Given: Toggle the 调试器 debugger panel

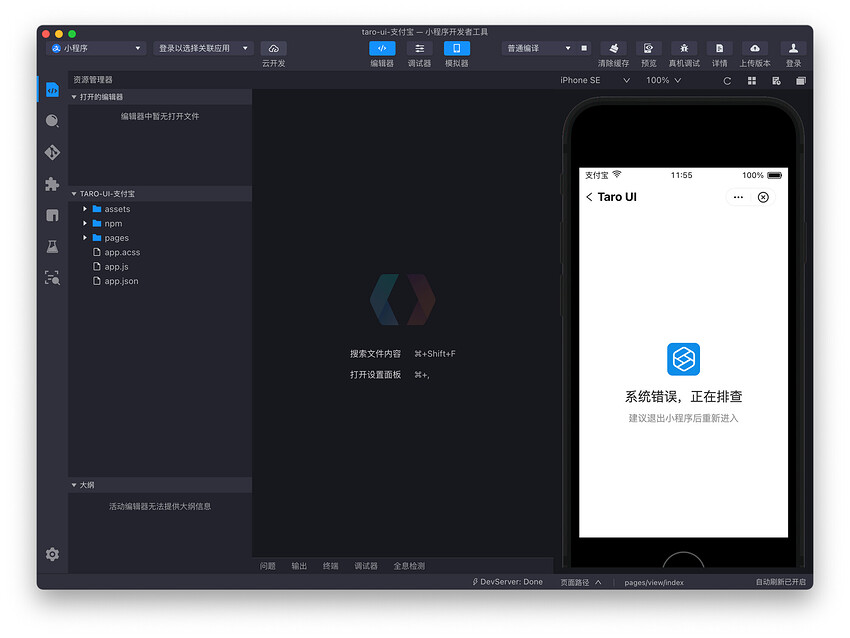Looking at the screenshot, I should [420, 48].
